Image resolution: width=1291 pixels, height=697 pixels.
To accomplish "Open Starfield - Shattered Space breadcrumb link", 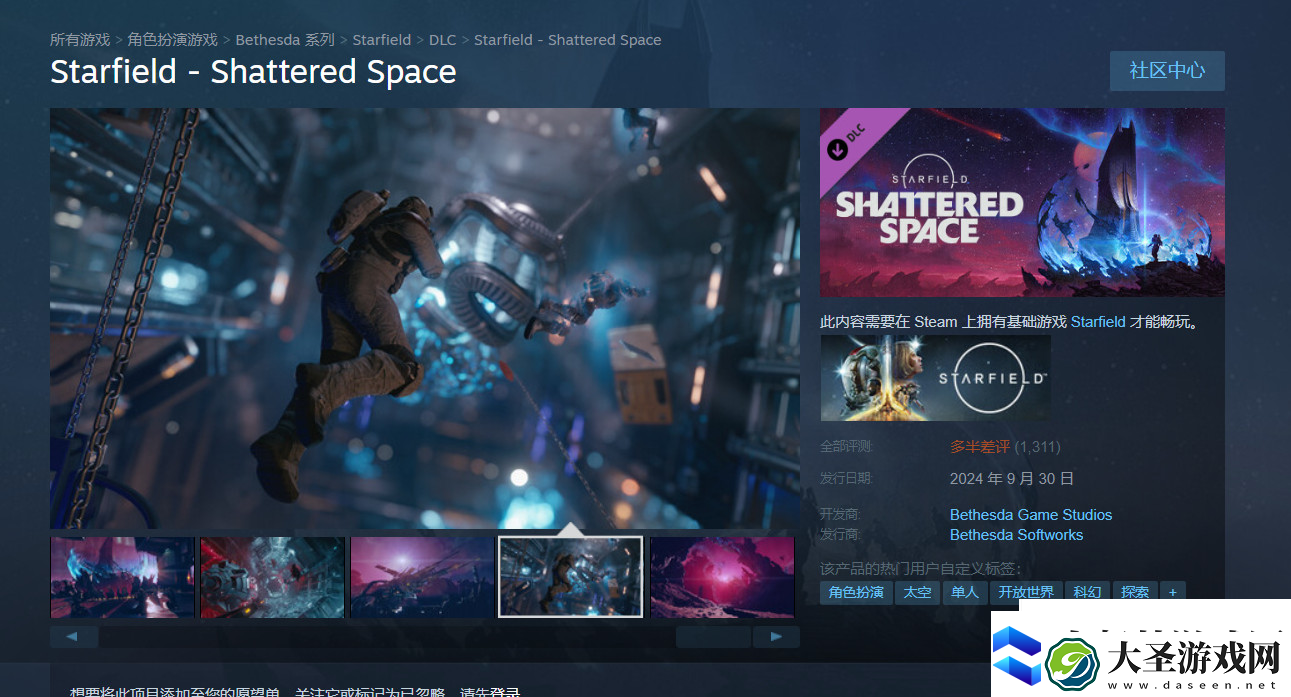I will pos(567,40).
